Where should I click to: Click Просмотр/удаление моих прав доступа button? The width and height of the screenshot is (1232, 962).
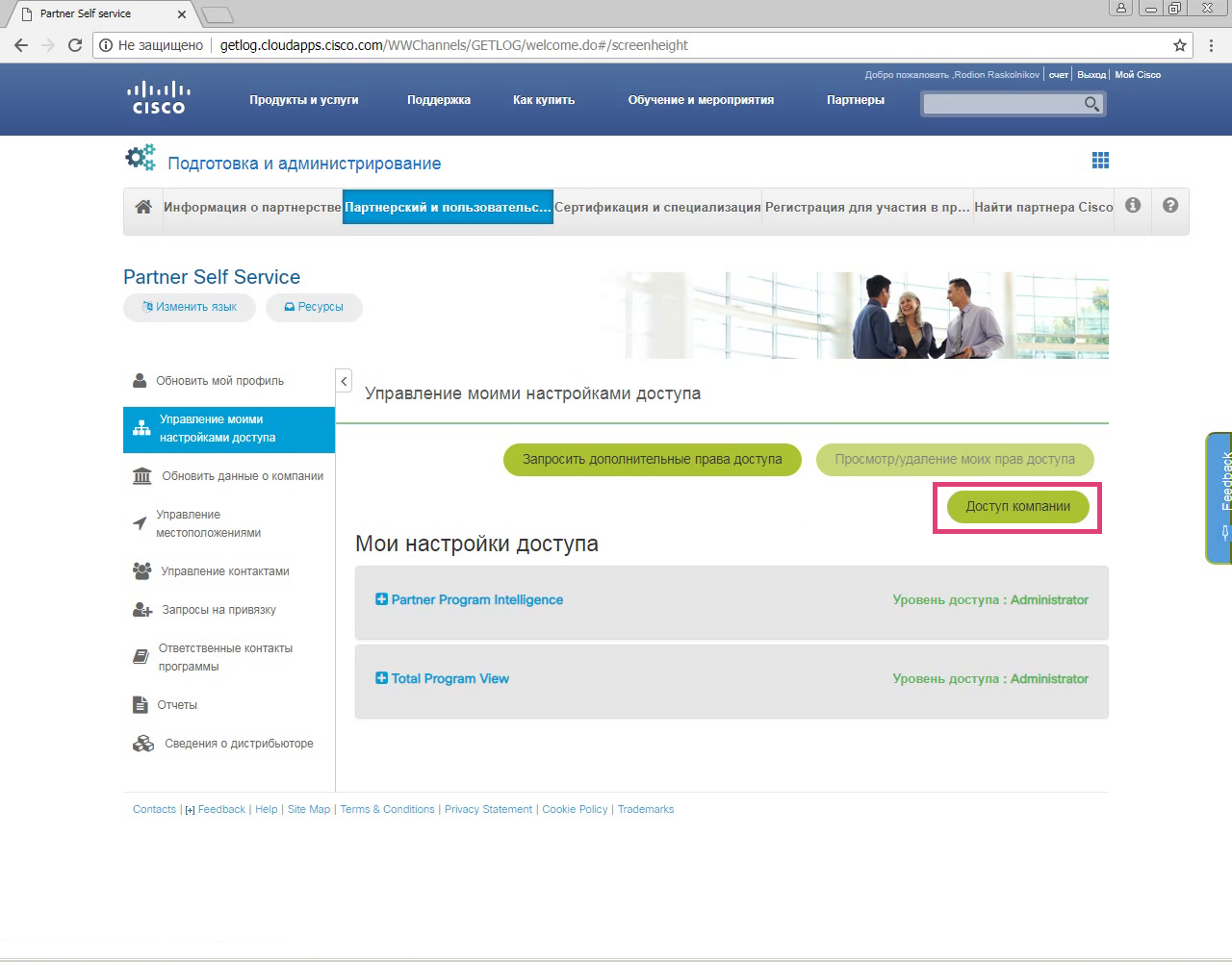tap(955, 460)
